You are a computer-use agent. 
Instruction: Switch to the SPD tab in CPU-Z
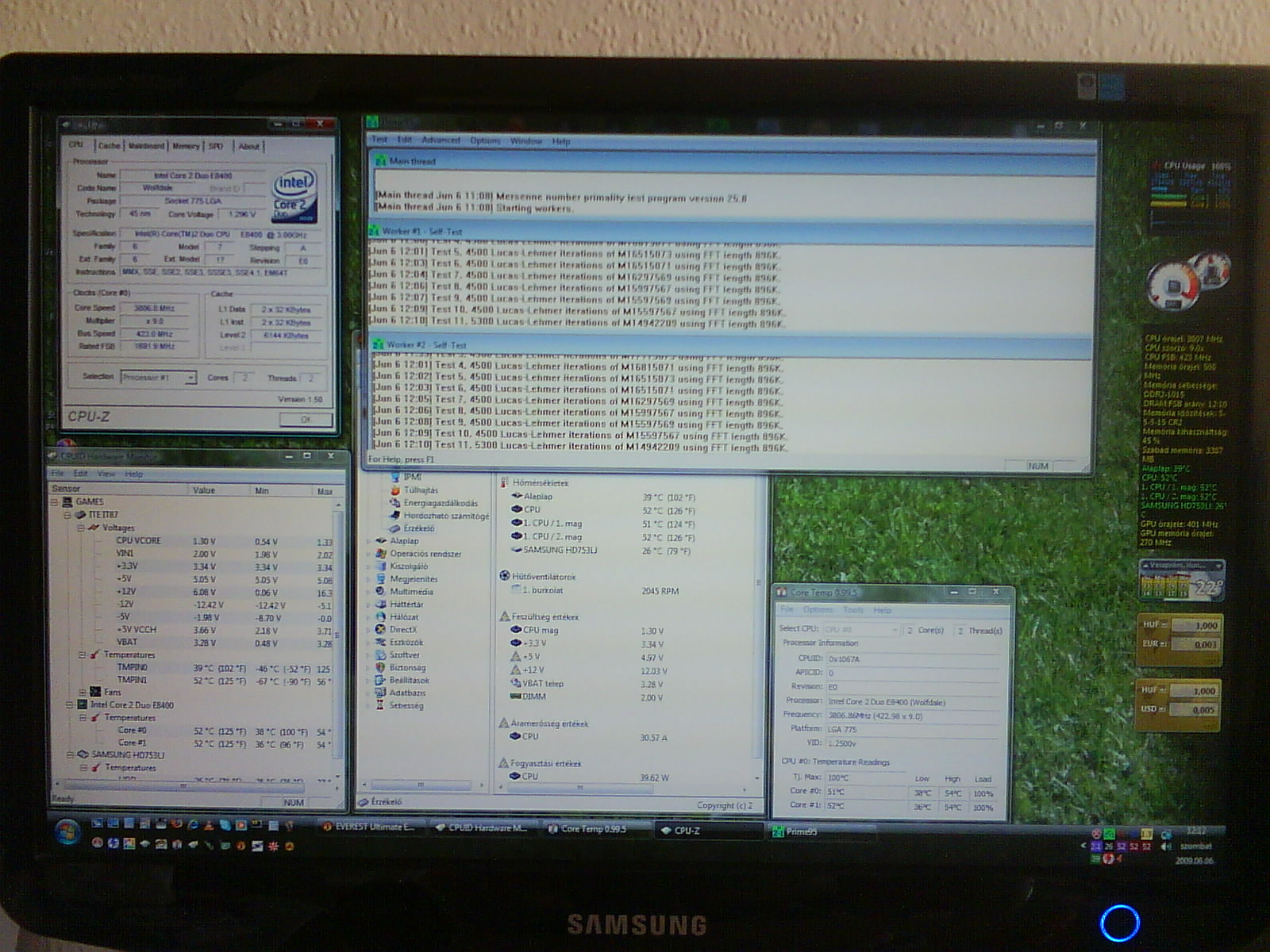click(216, 146)
